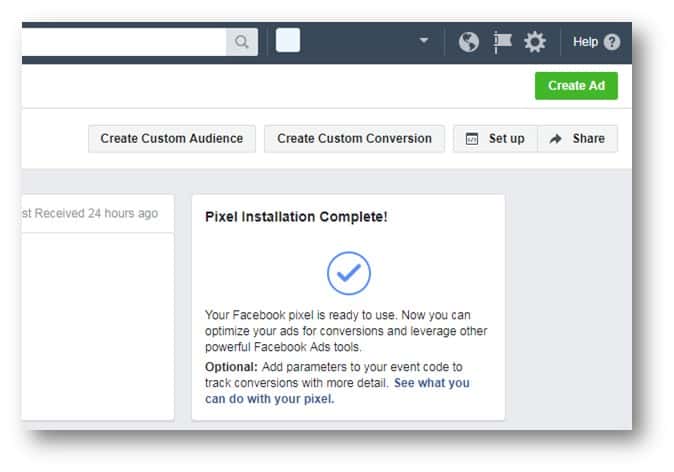Click the Share button label
Viewport: 674px width, 472px height.
[x=588, y=138]
